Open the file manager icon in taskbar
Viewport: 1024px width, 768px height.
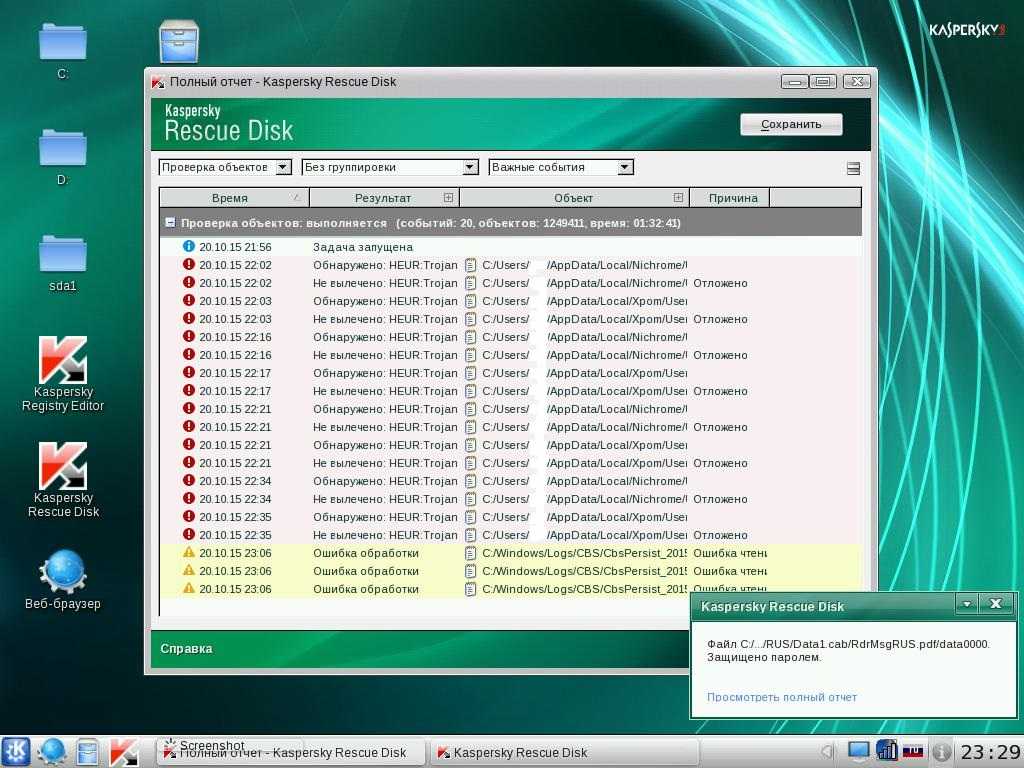tap(87, 752)
